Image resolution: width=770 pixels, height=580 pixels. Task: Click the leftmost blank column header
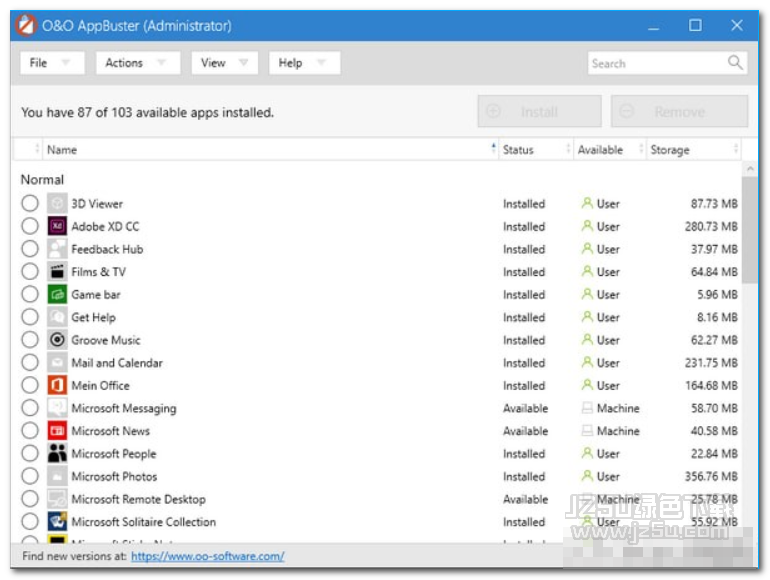(27, 149)
